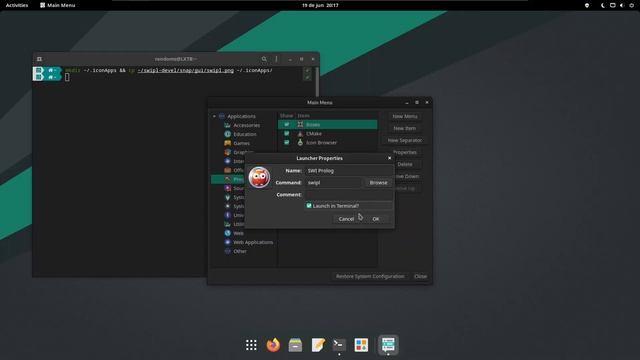The width and height of the screenshot is (640, 360).
Task: Open the Software store icon in dock
Action: (x=361, y=345)
